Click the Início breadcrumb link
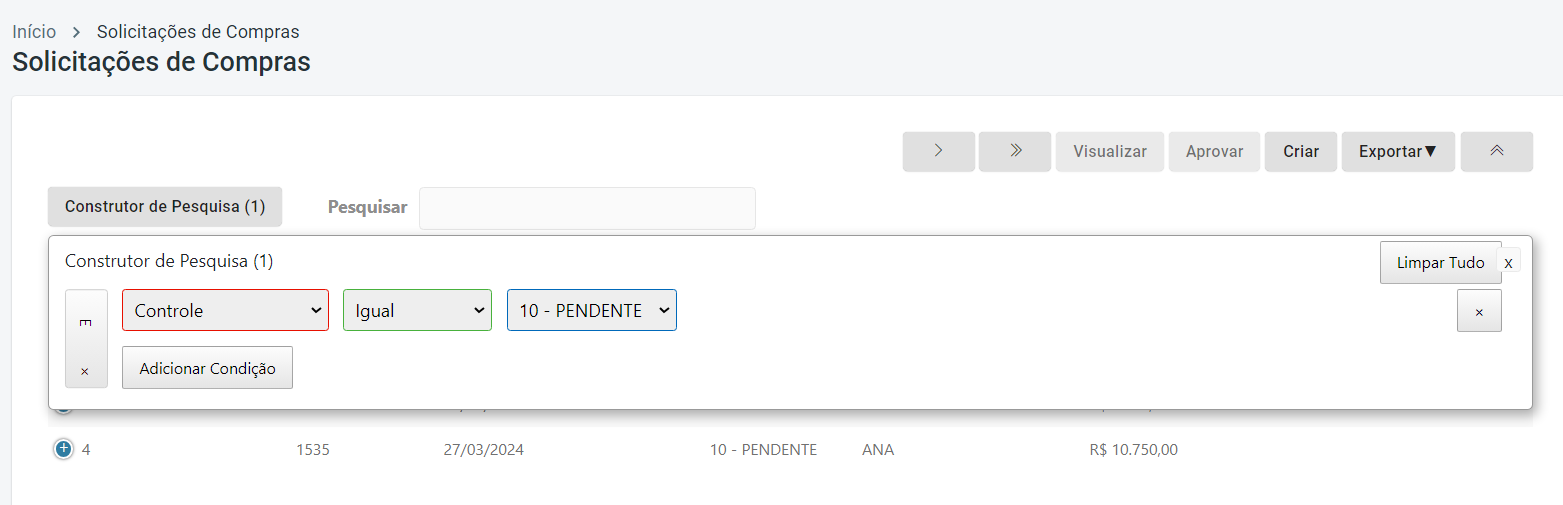Viewport: 1563px width, 505px height. 34,32
